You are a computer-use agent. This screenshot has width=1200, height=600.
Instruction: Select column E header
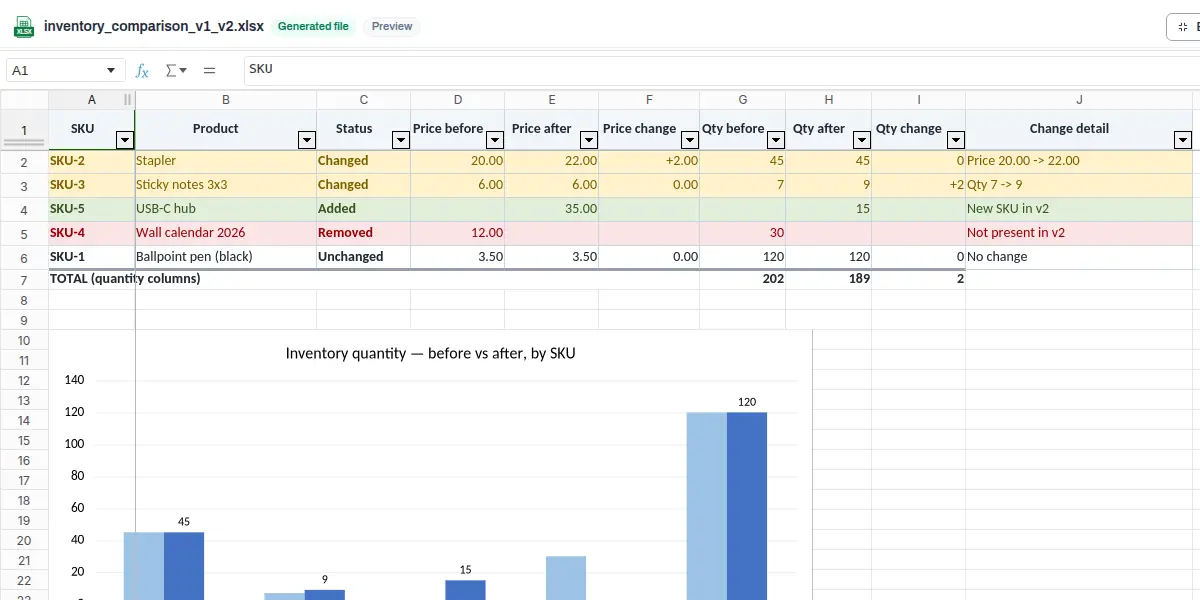coord(552,100)
